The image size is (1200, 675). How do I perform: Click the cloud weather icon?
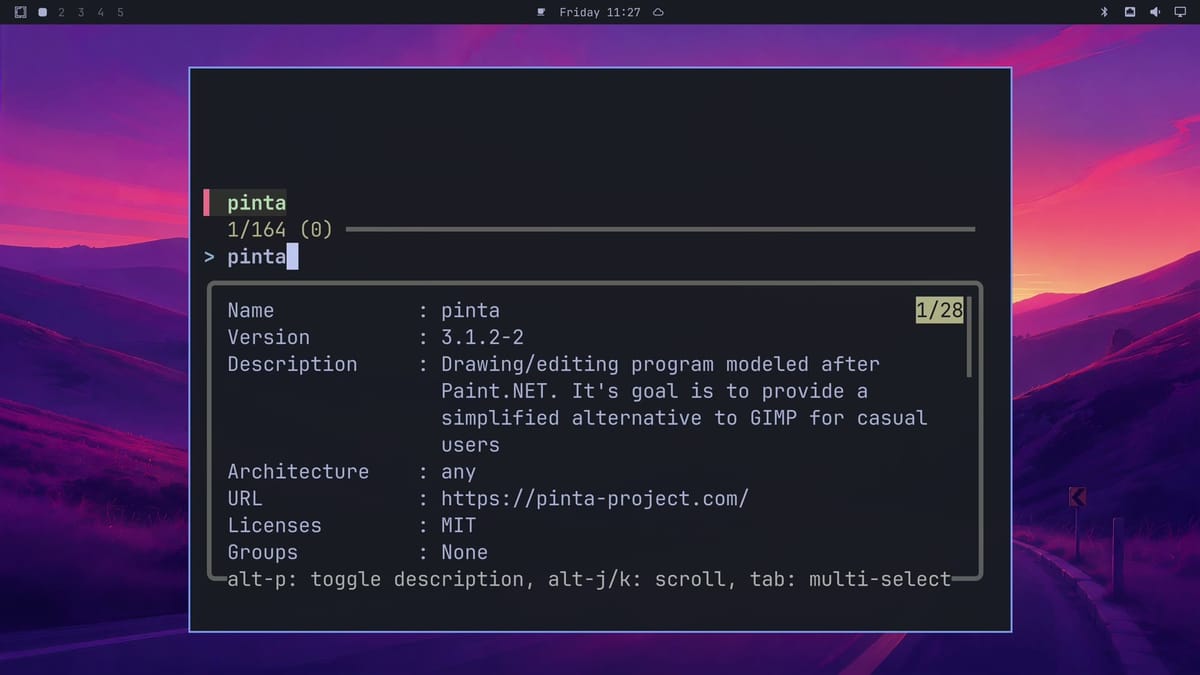(x=658, y=12)
